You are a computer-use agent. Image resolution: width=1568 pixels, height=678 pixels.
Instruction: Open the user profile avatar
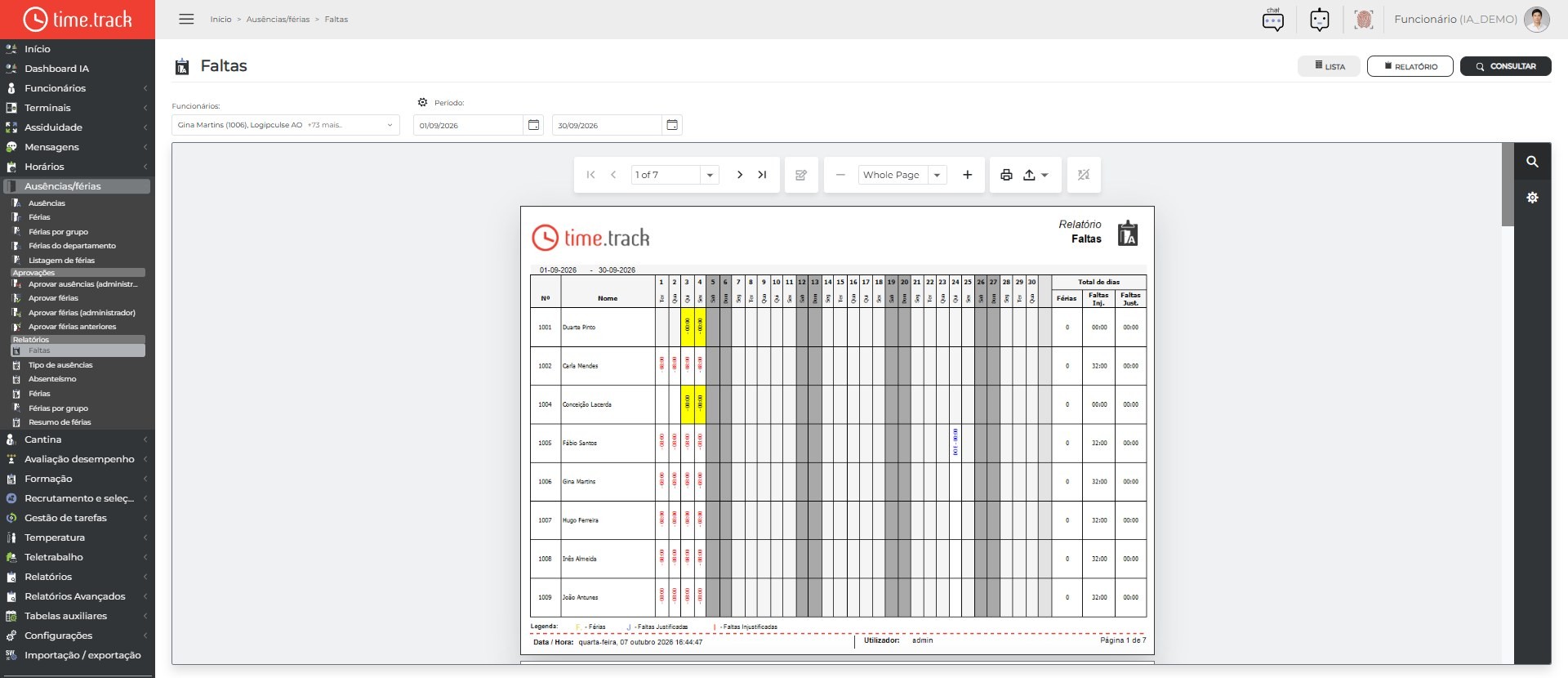point(1537,20)
